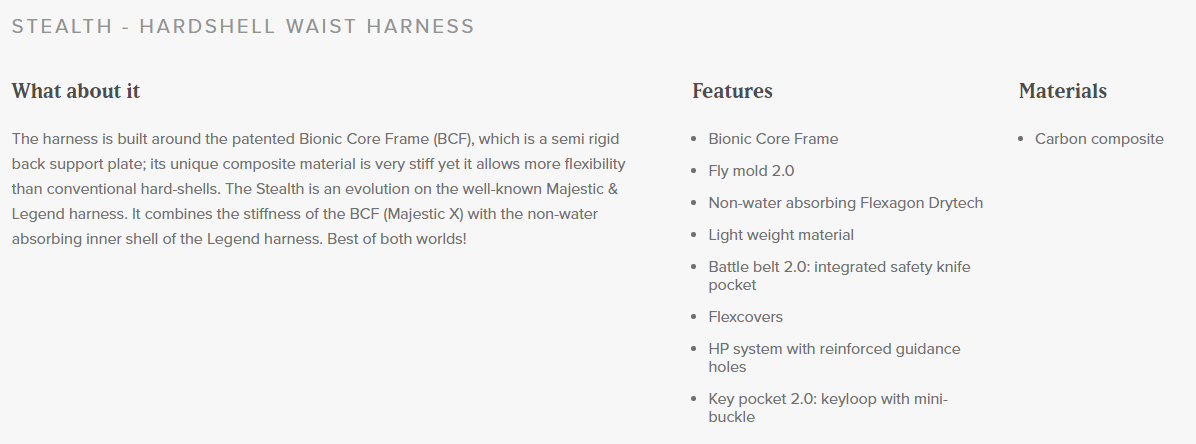This screenshot has height=444, width=1196.
Task: Click the Features heading
Action: coord(732,92)
